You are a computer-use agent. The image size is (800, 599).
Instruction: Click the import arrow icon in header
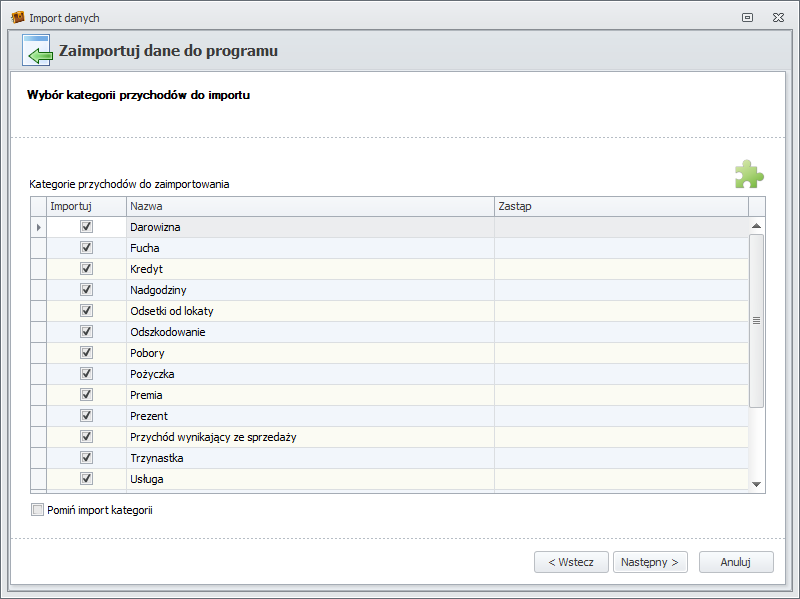(37, 51)
